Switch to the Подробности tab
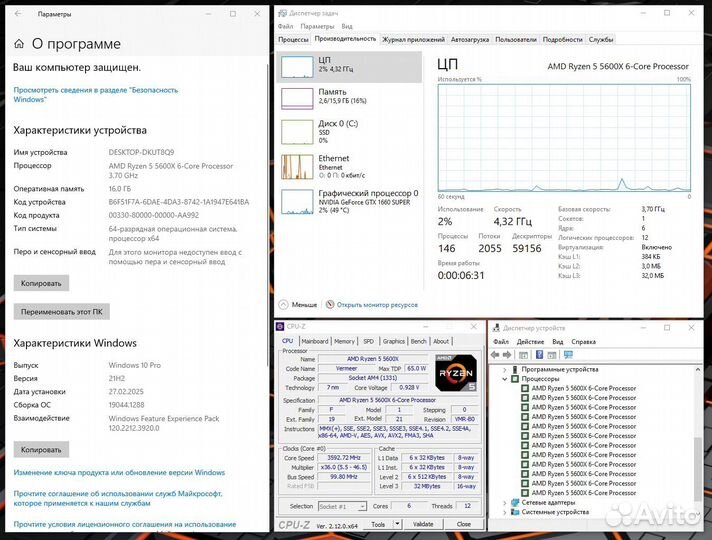 click(x=562, y=40)
